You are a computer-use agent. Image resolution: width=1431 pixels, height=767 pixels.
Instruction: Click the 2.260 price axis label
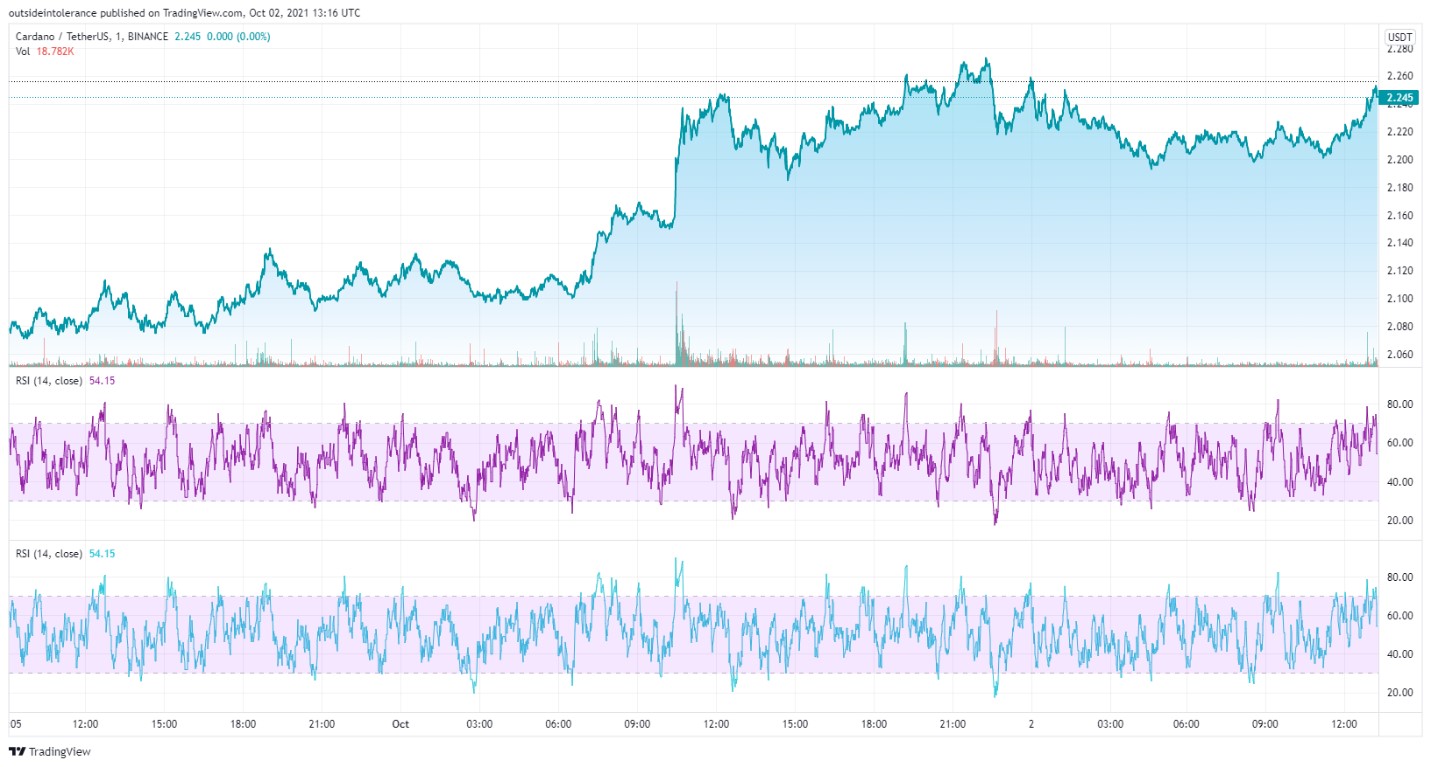click(x=1399, y=76)
